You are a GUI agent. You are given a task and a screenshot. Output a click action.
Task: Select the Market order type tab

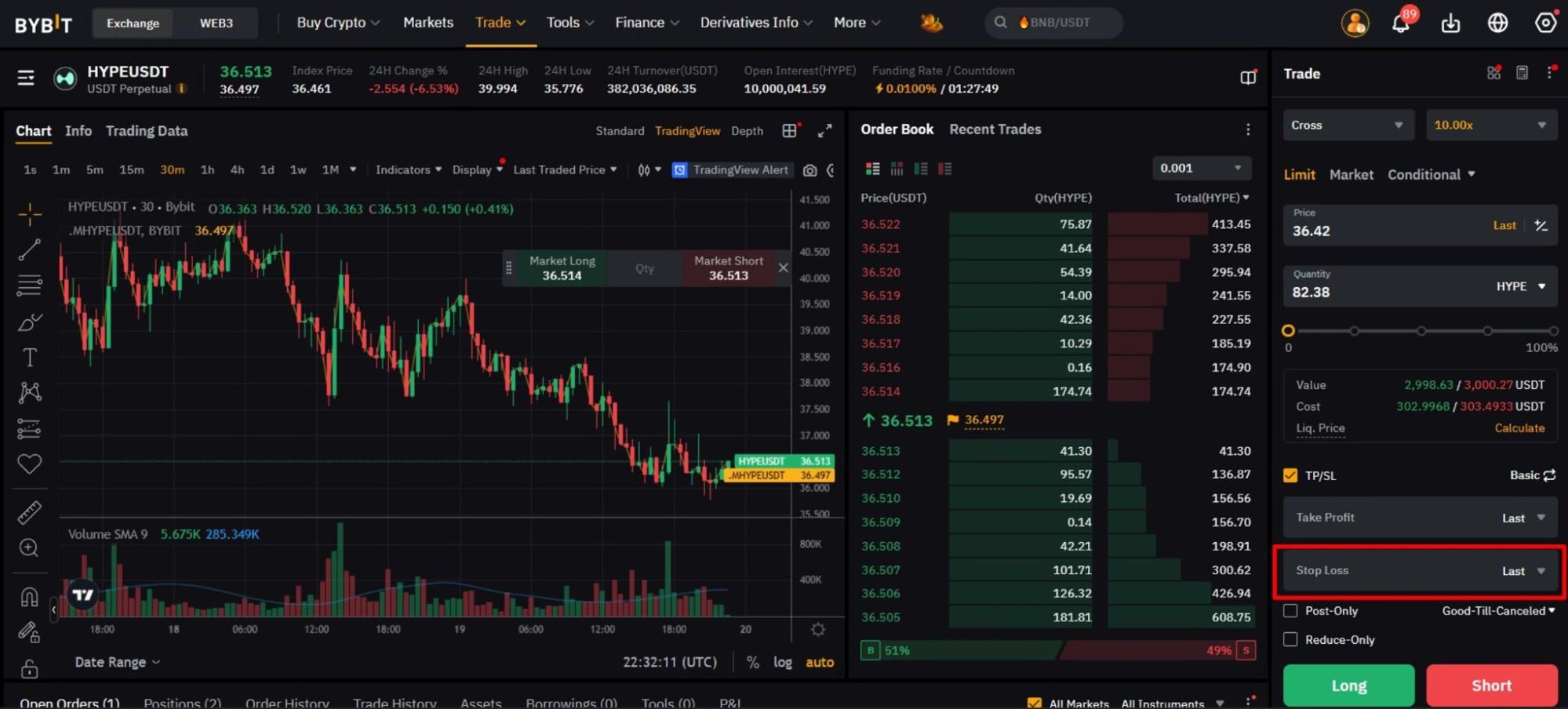pos(1351,175)
